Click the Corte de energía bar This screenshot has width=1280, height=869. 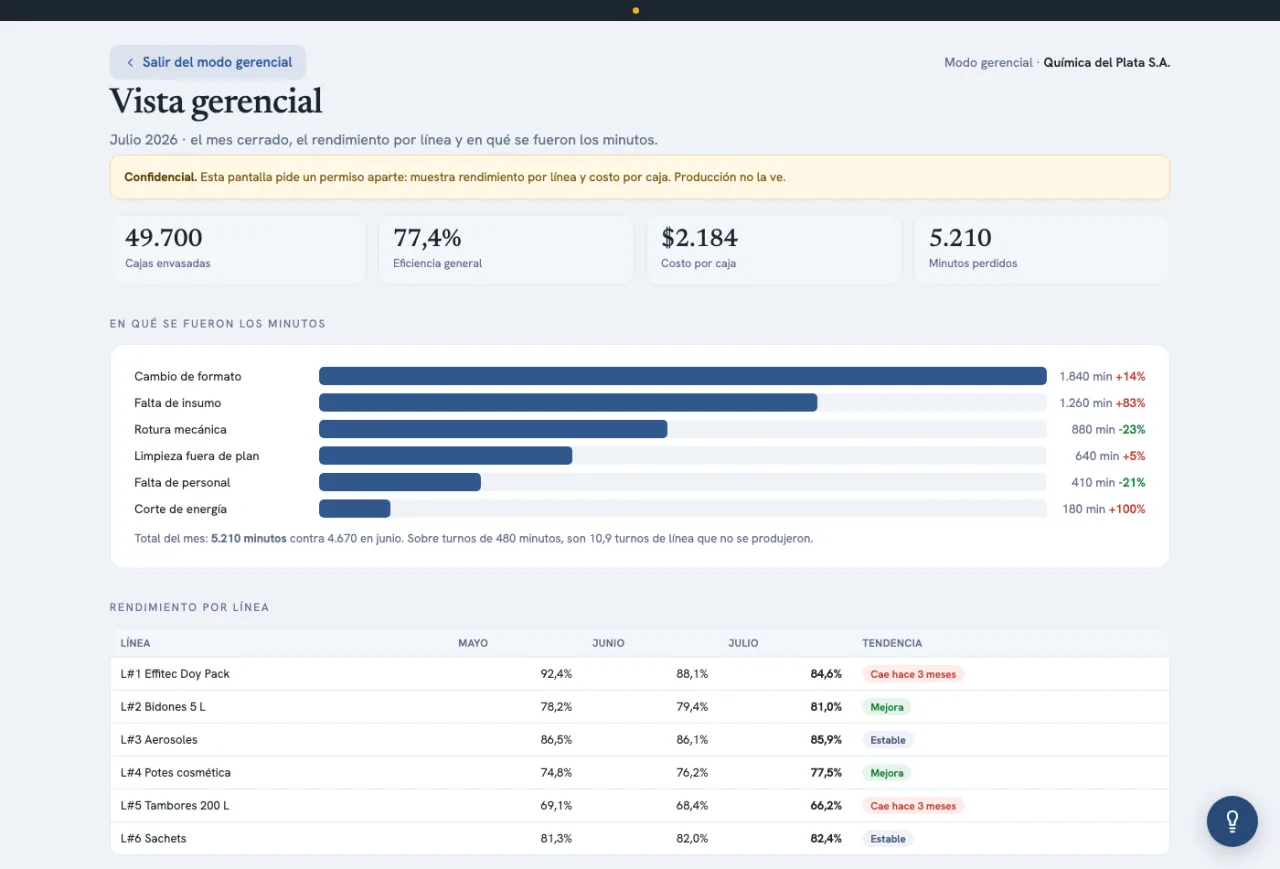[354, 509]
